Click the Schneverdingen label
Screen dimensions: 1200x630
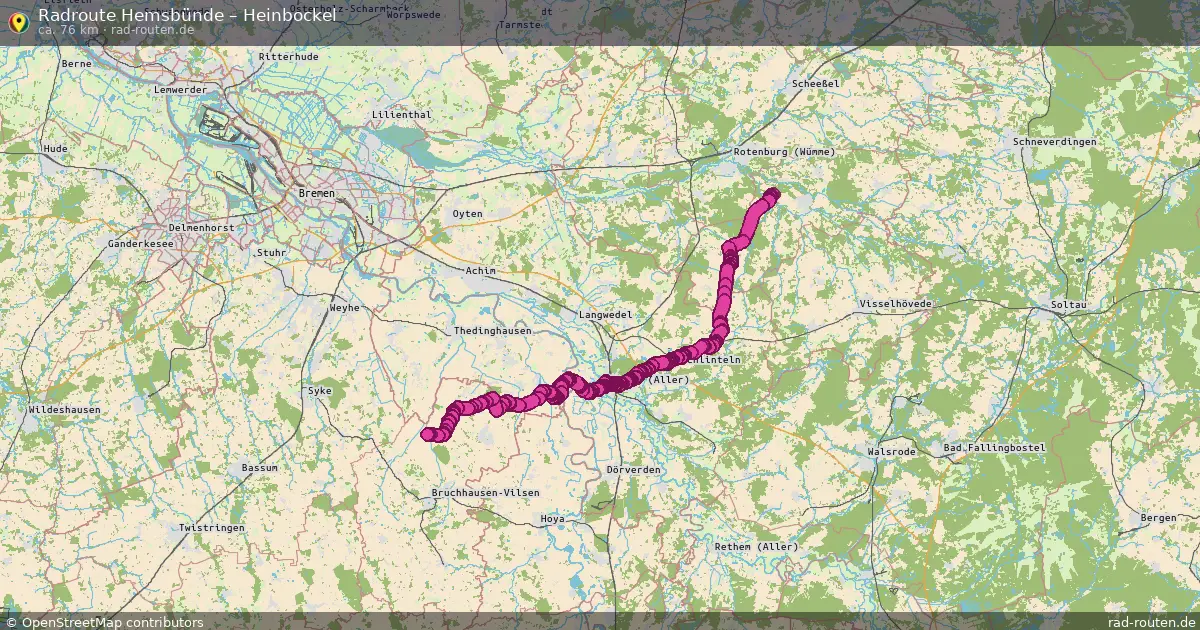pyautogui.click(x=1055, y=142)
